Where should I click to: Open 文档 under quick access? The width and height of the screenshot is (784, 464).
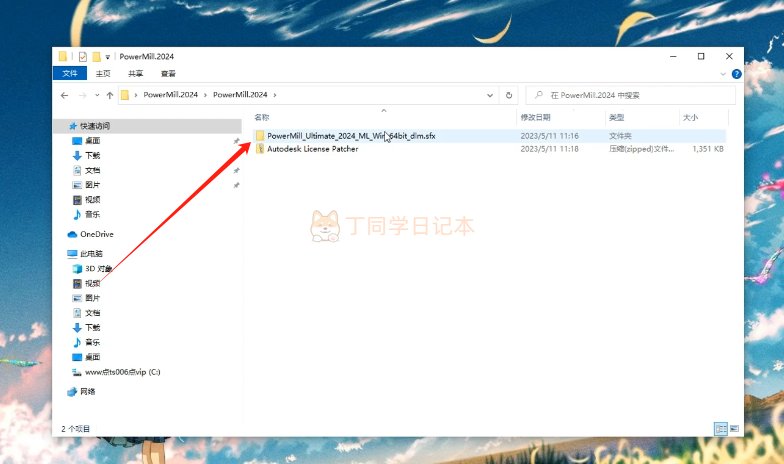[92, 170]
